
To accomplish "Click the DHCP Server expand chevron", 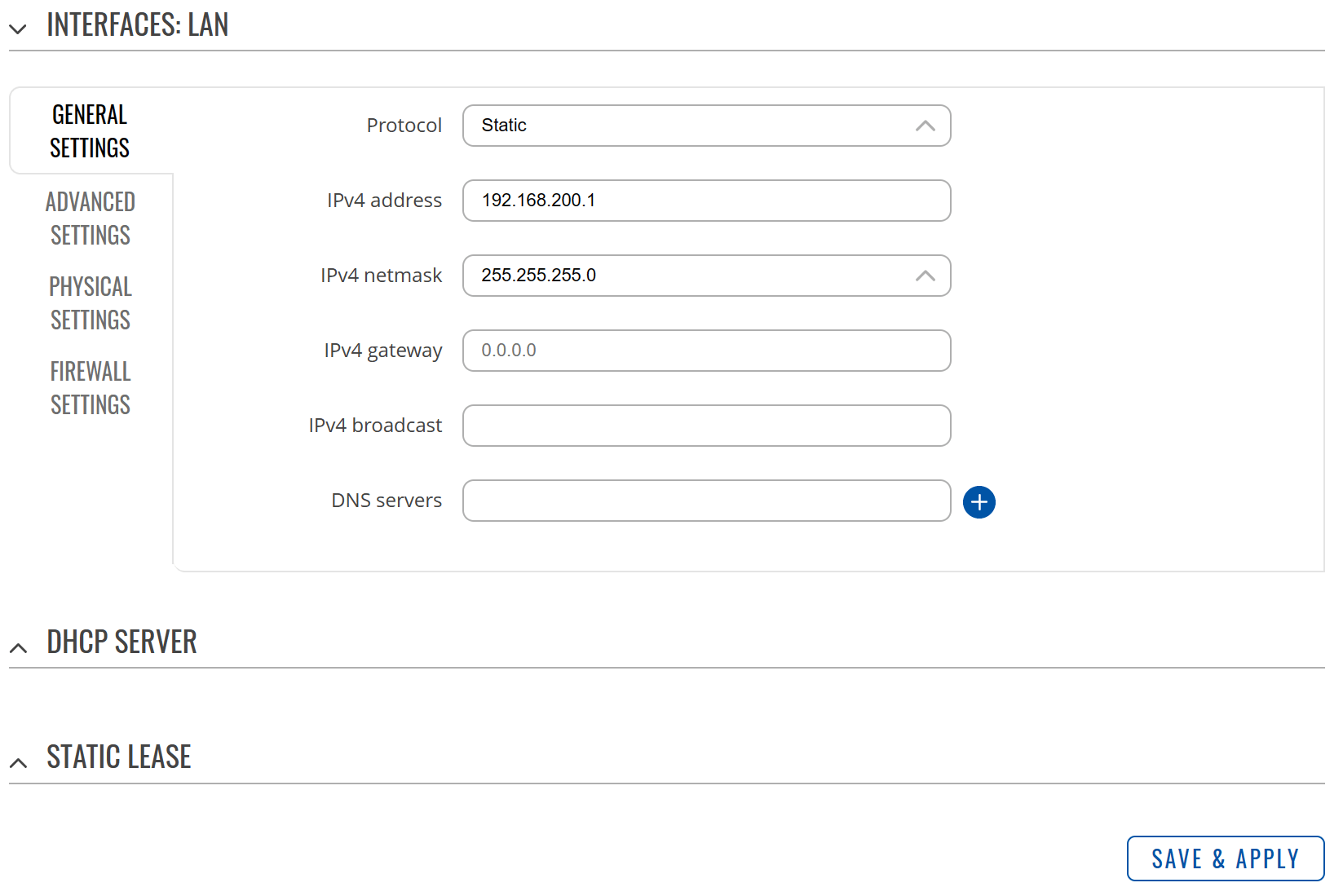I will (x=18, y=648).
